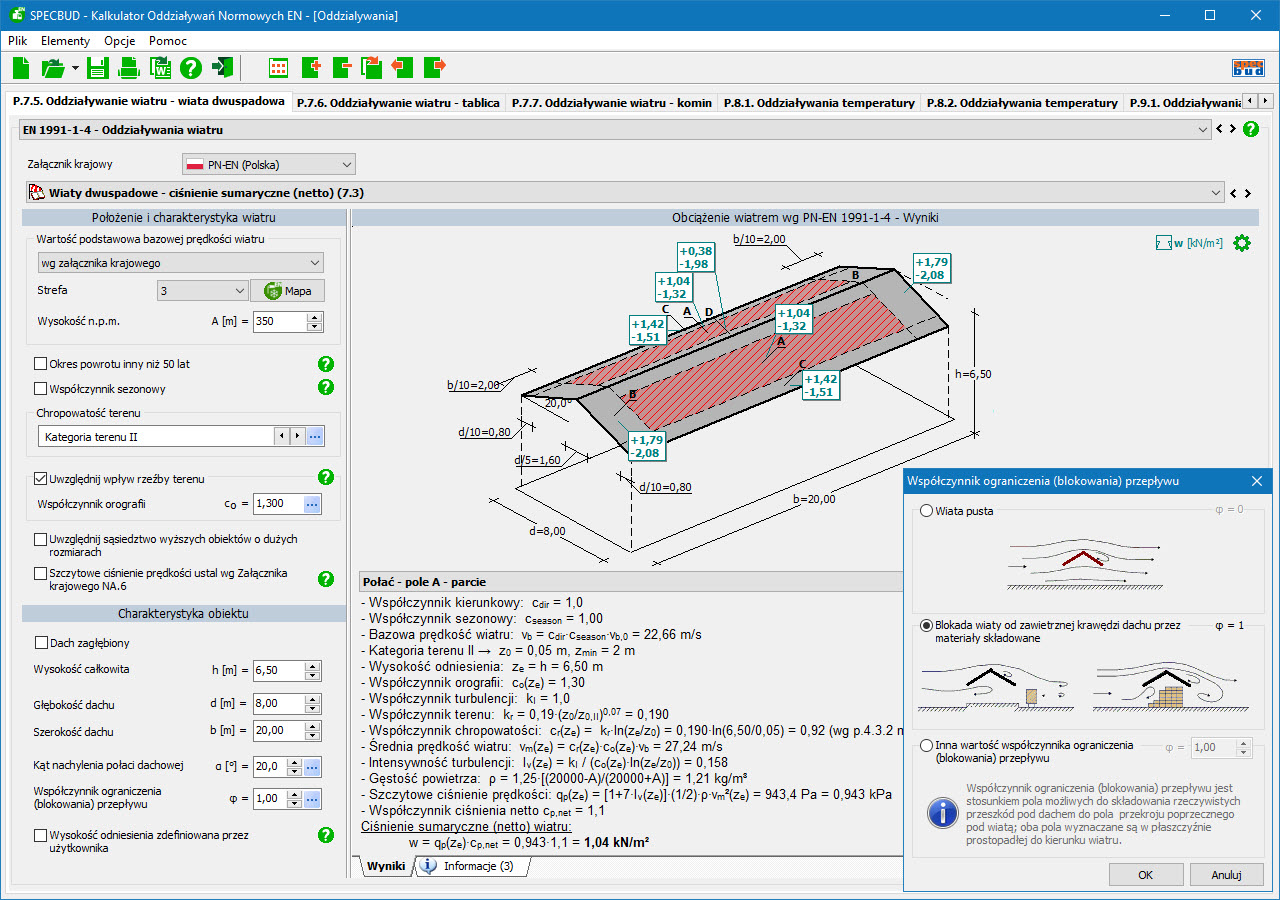Click the New file toolbar icon
This screenshot has width=1280, height=900.
(21, 68)
